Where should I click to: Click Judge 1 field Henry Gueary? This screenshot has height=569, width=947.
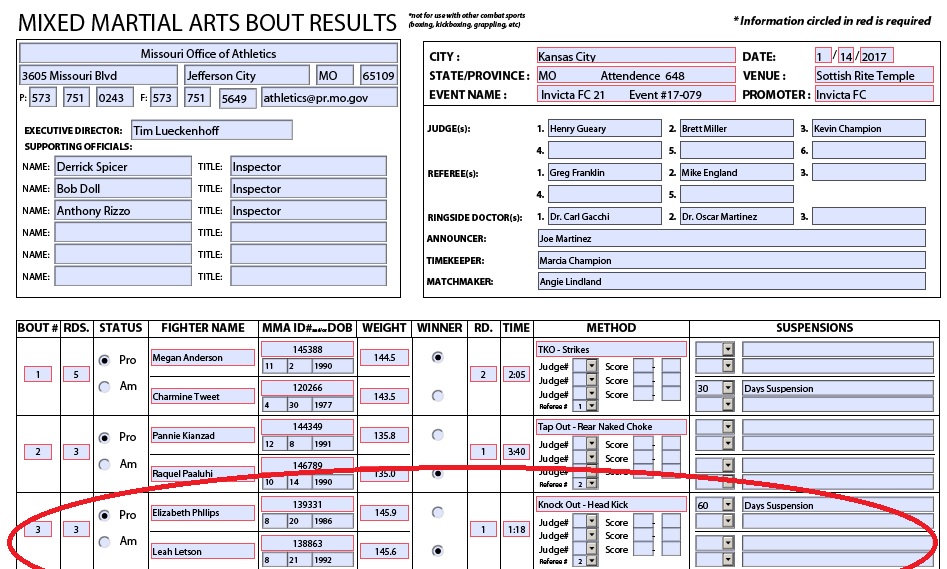[x=605, y=128]
